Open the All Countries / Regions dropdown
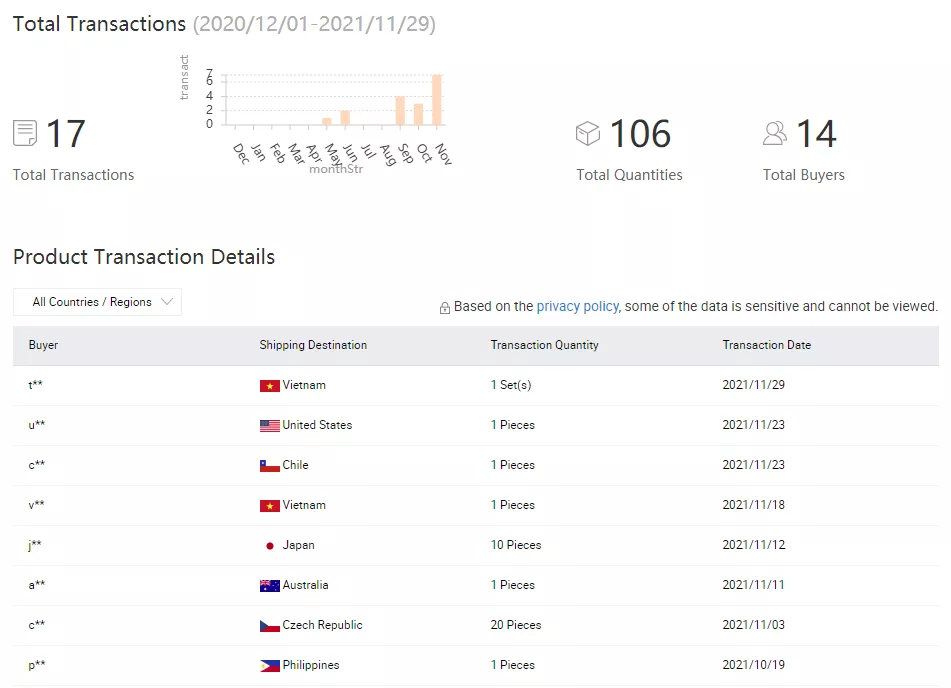951x688 pixels. [x=97, y=302]
